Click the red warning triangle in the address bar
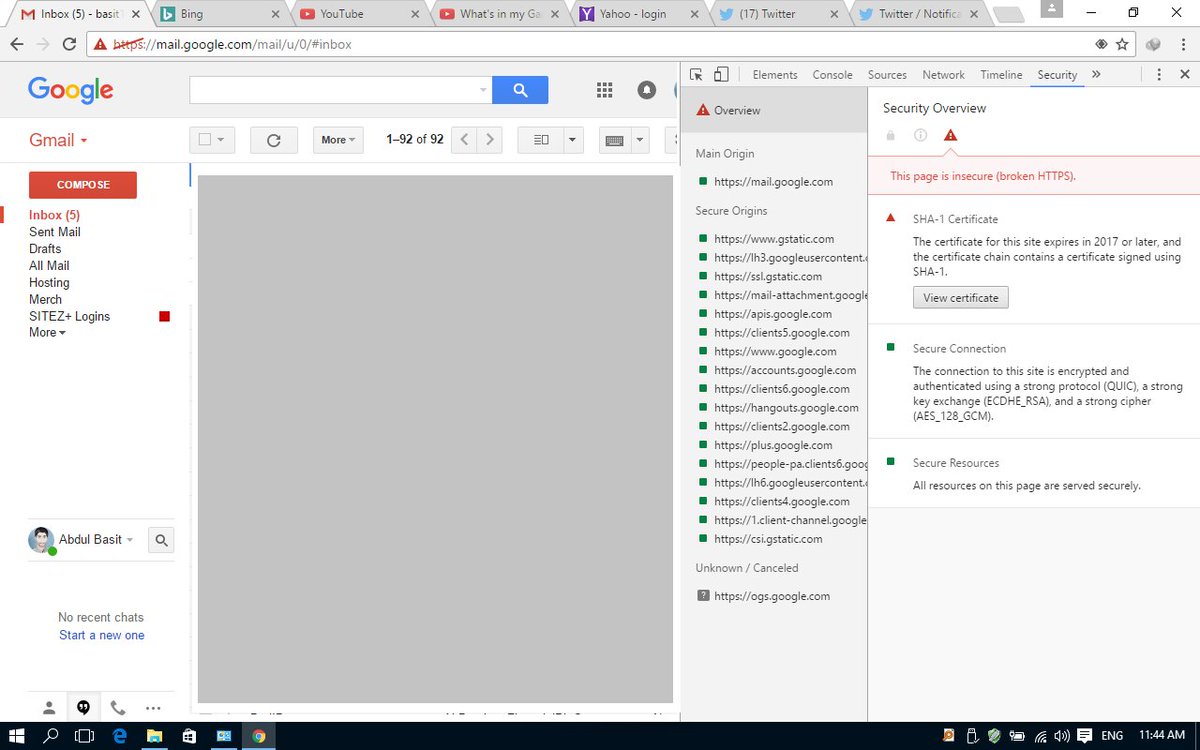Image resolution: width=1200 pixels, height=750 pixels. point(100,44)
